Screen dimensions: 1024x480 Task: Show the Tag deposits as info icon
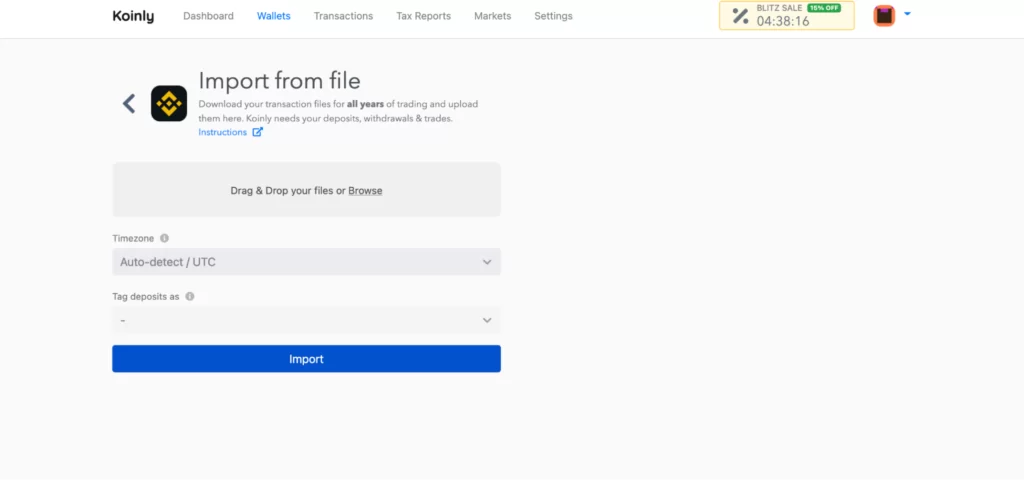coord(190,296)
